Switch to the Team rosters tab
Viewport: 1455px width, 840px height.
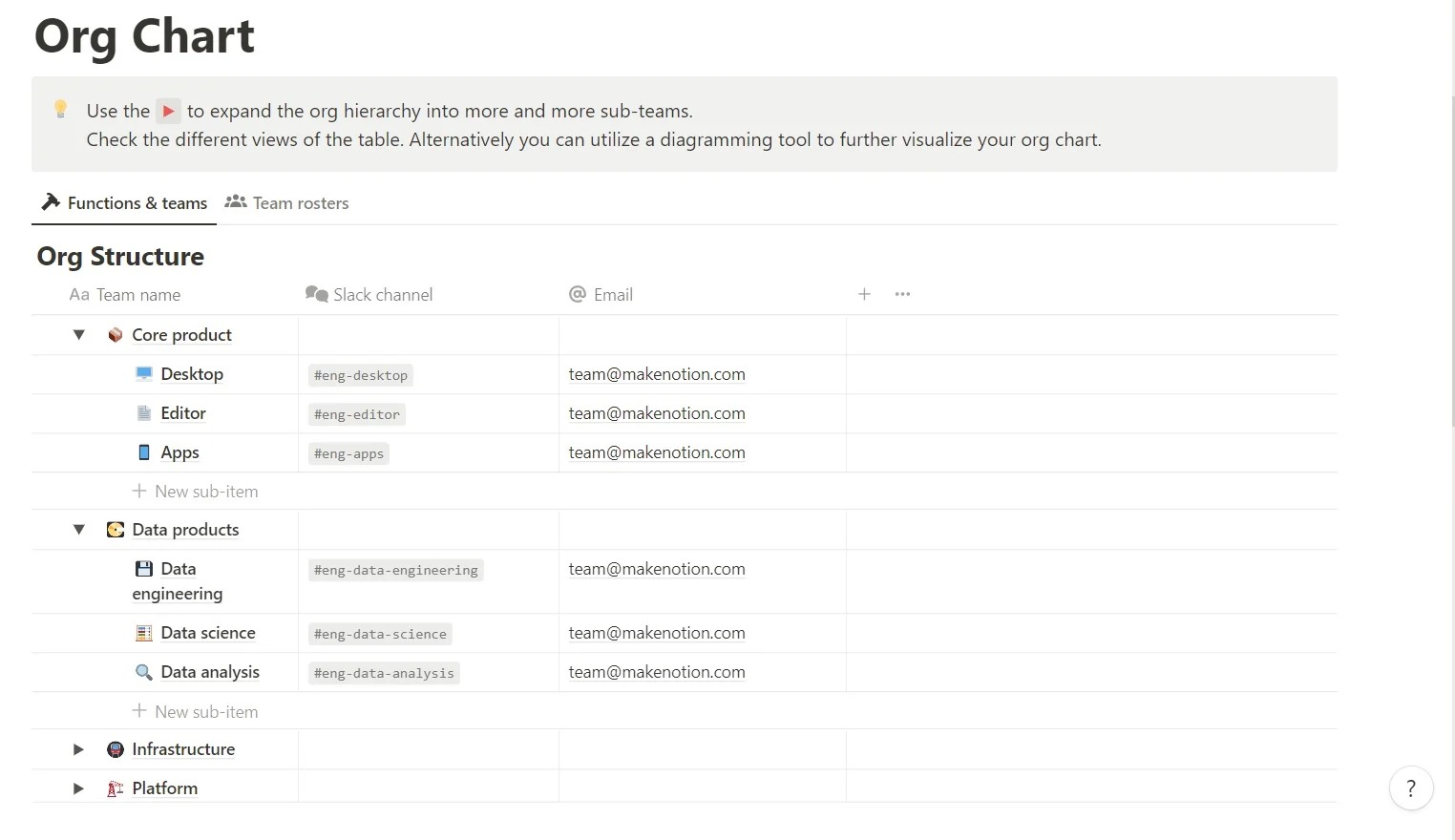287,203
